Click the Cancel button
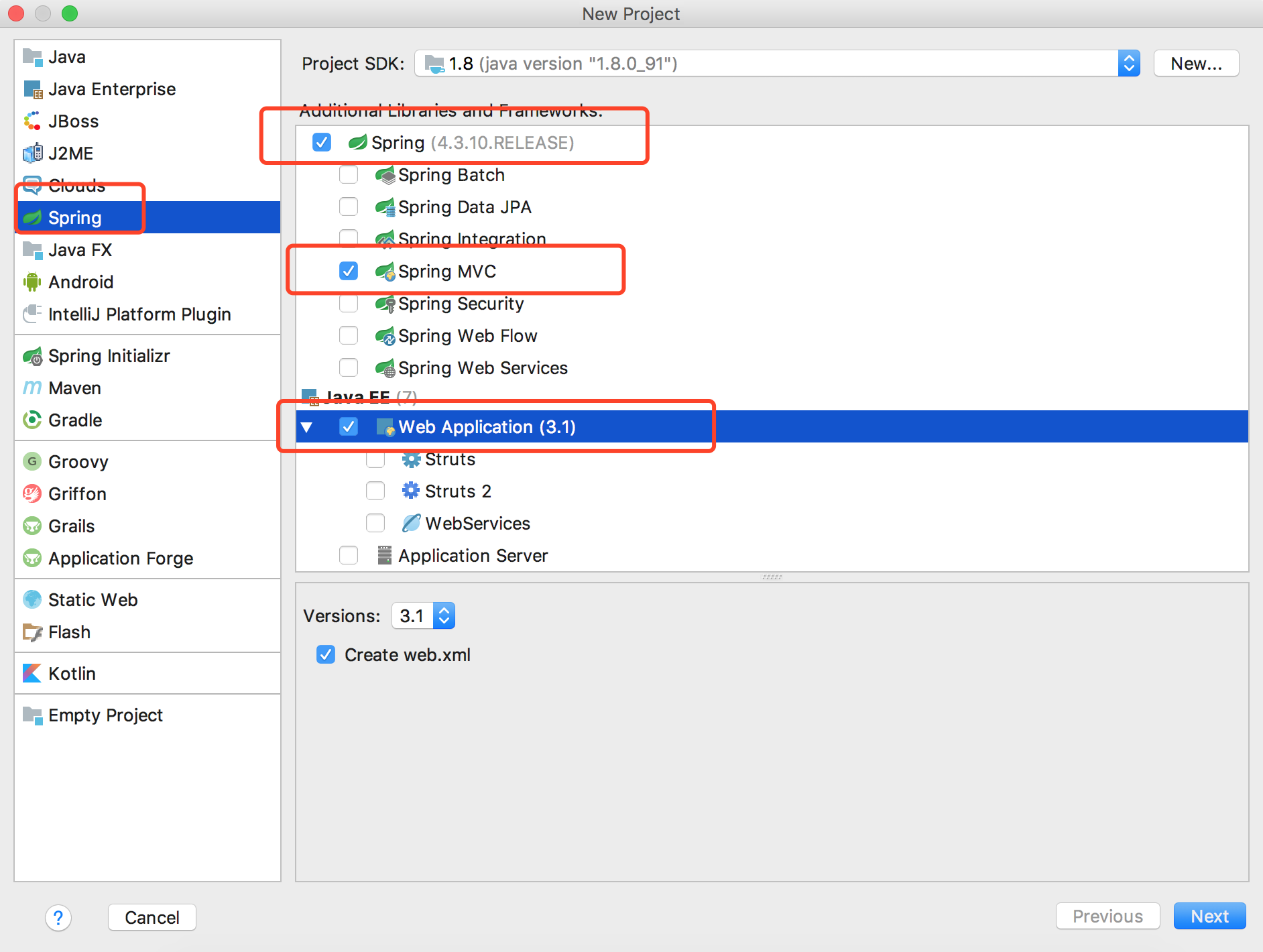The width and height of the screenshot is (1263, 952). pos(152,918)
